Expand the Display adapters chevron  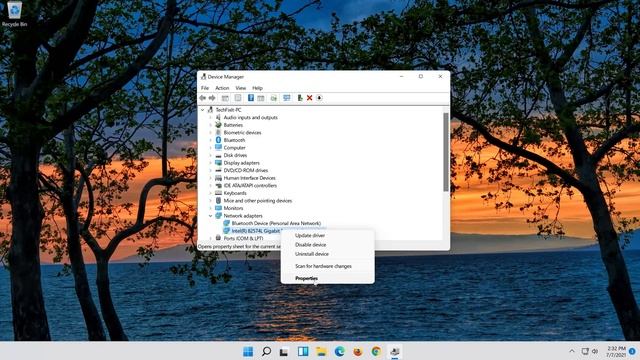tap(211, 163)
